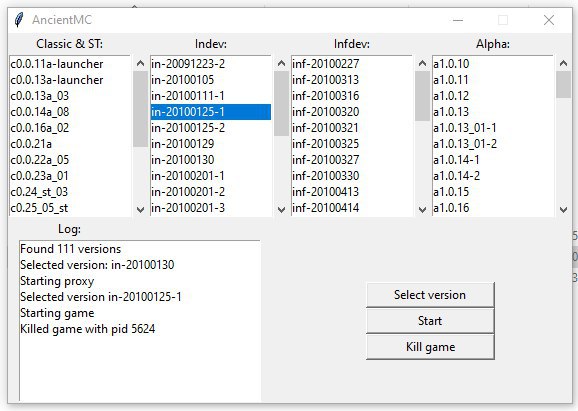The height and width of the screenshot is (411, 578).
Task: Click the Indev scrollbar thumb
Action: [x=281, y=104]
